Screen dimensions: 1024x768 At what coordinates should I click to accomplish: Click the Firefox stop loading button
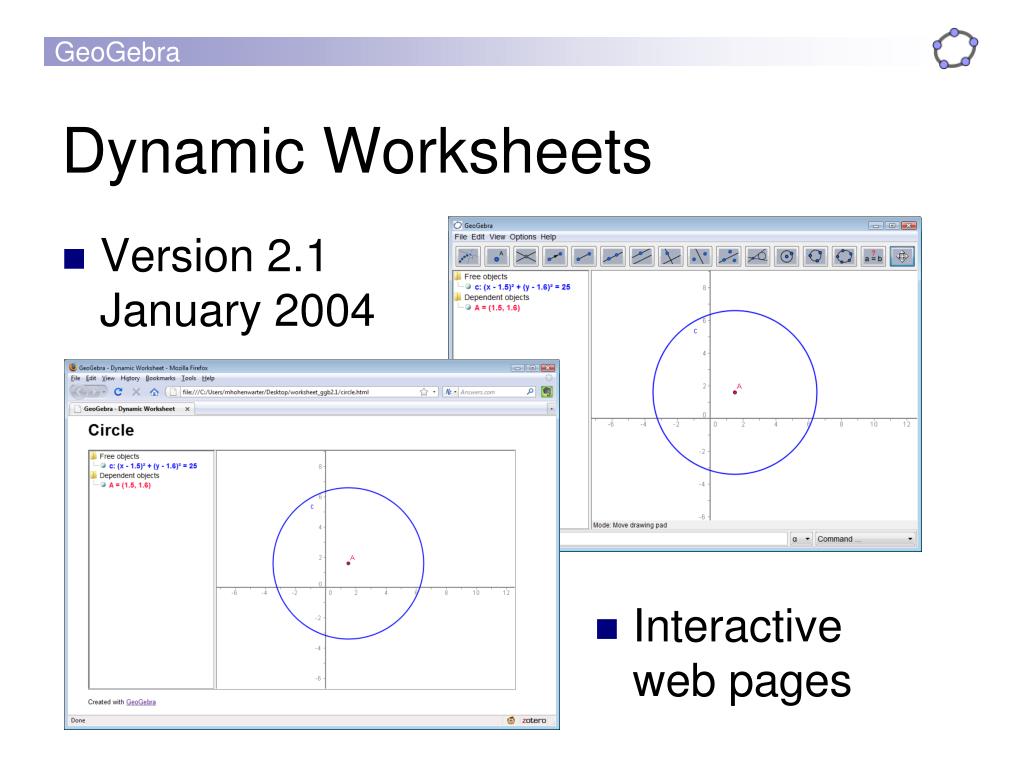(136, 392)
